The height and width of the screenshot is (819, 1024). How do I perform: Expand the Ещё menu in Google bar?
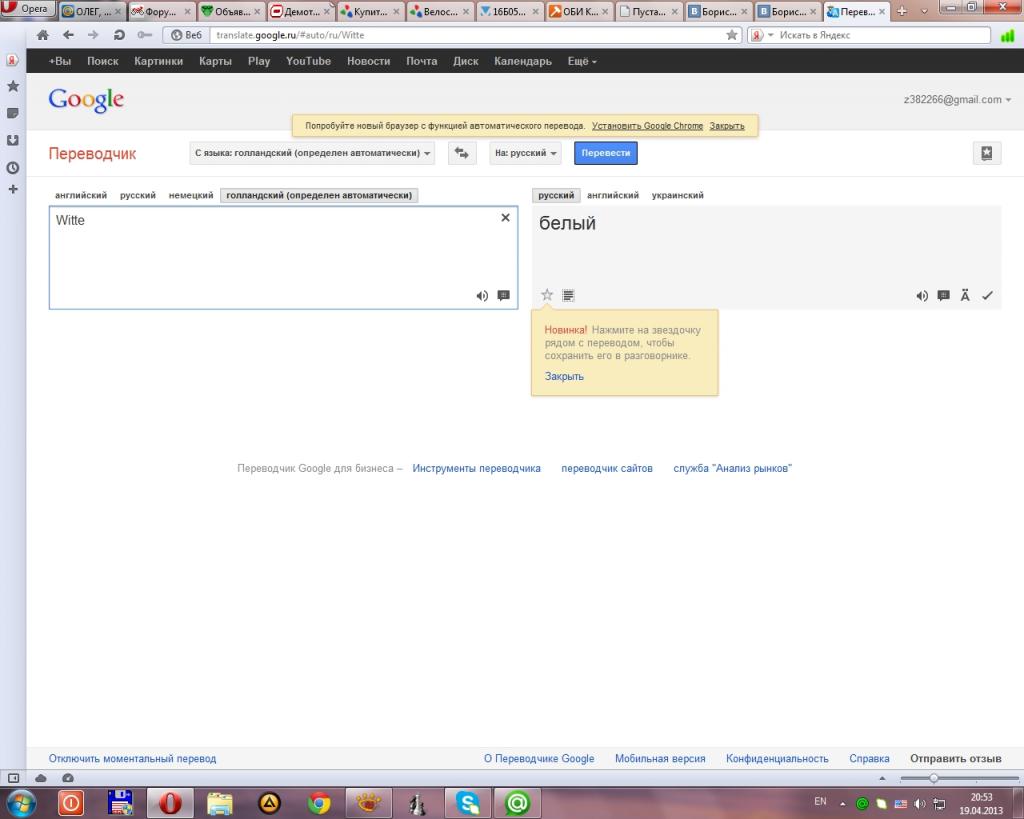(582, 61)
